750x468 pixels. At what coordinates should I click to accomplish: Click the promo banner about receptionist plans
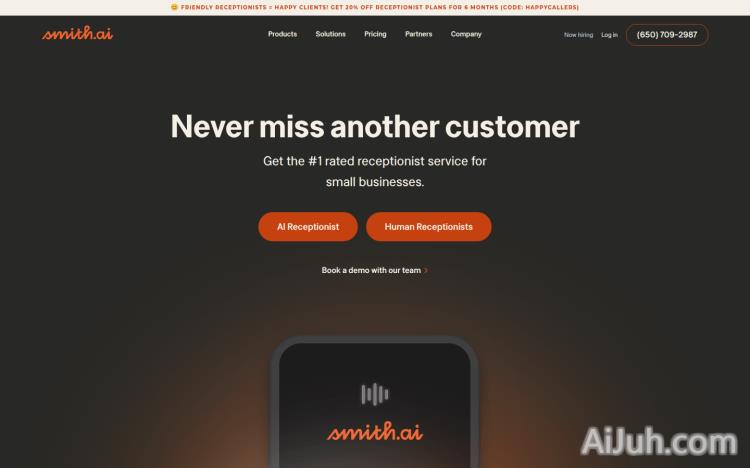[x=375, y=7]
